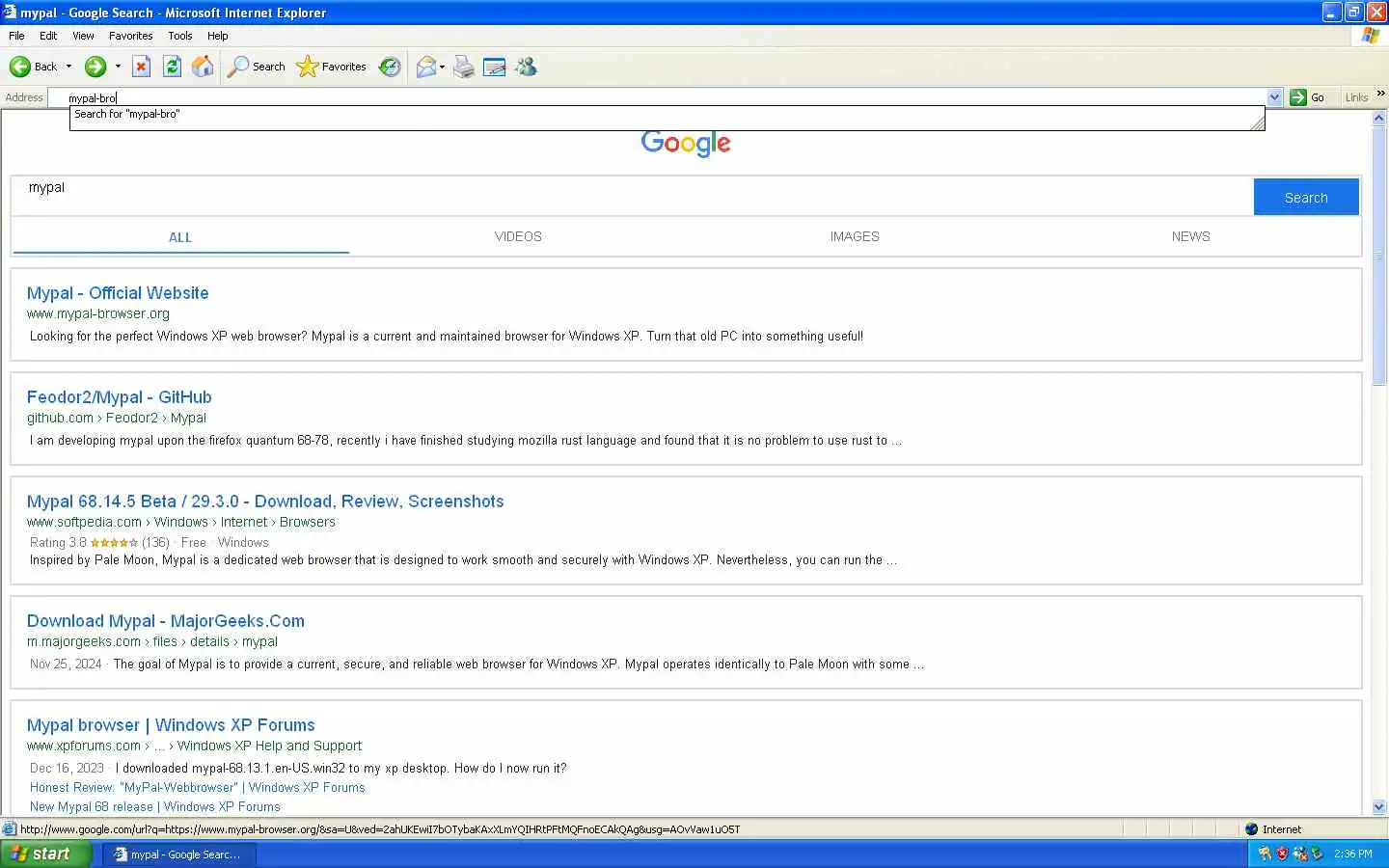Switch to the ALL results tab

(x=180, y=237)
